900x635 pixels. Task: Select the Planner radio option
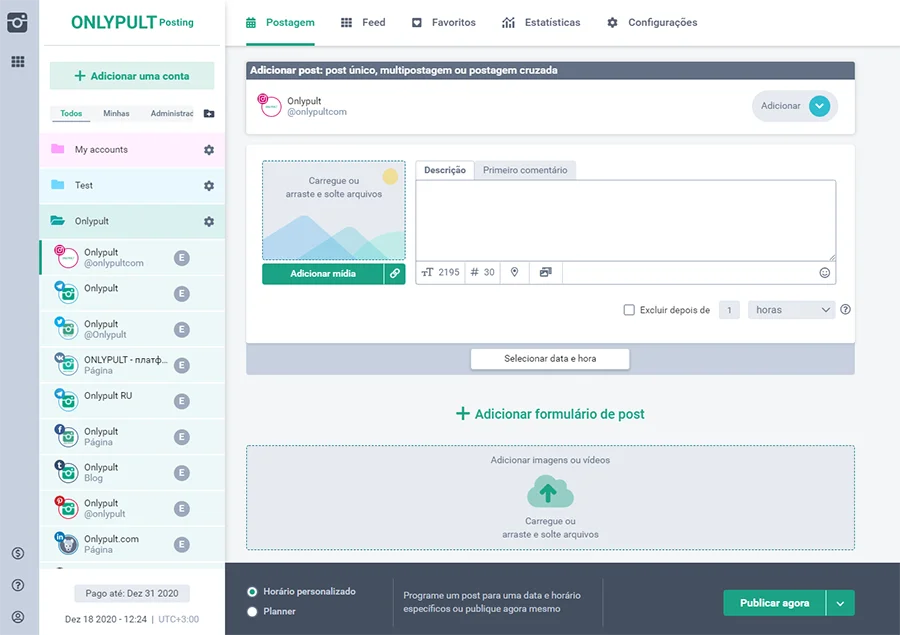tap(252, 611)
